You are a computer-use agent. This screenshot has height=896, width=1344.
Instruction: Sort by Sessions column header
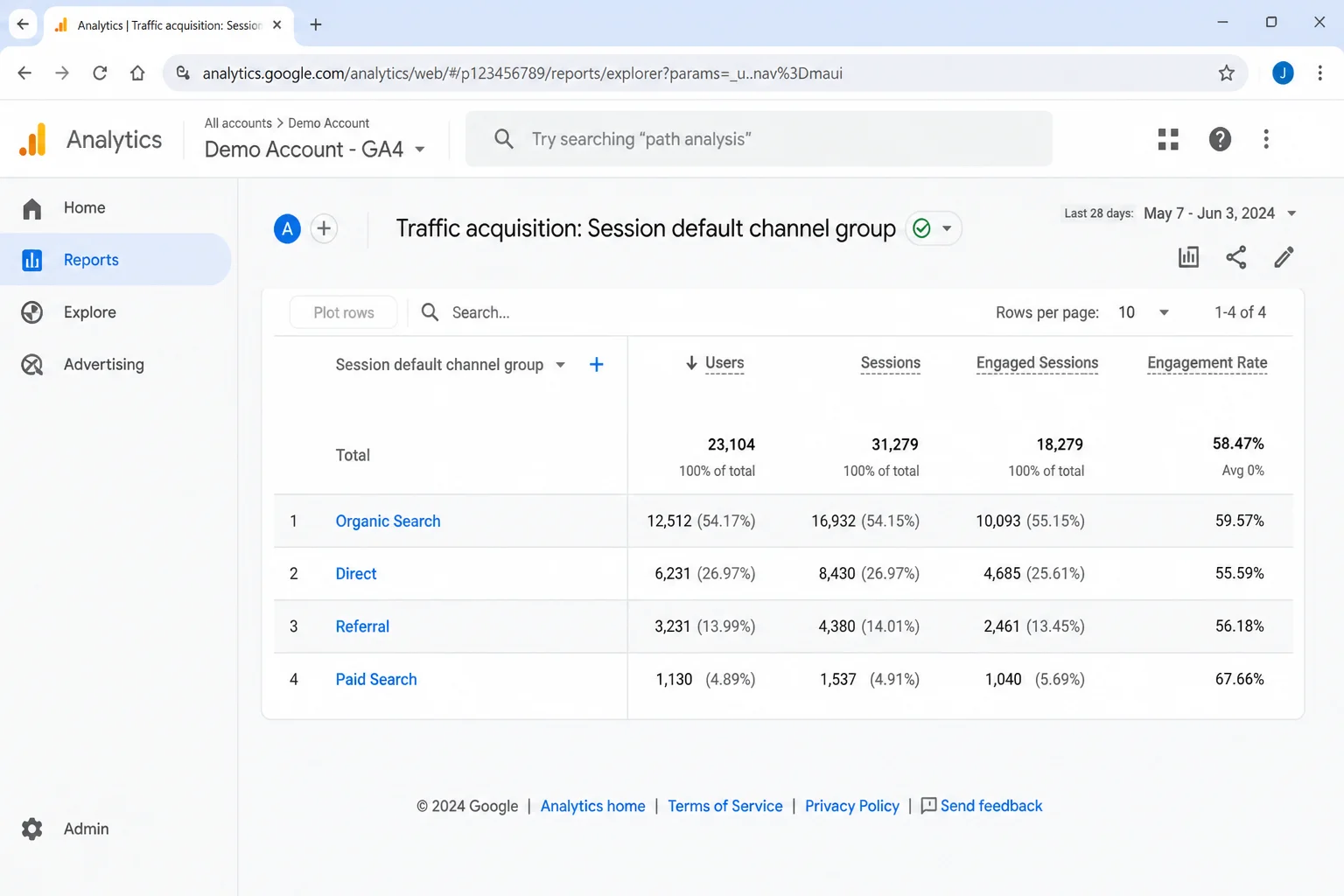click(890, 363)
